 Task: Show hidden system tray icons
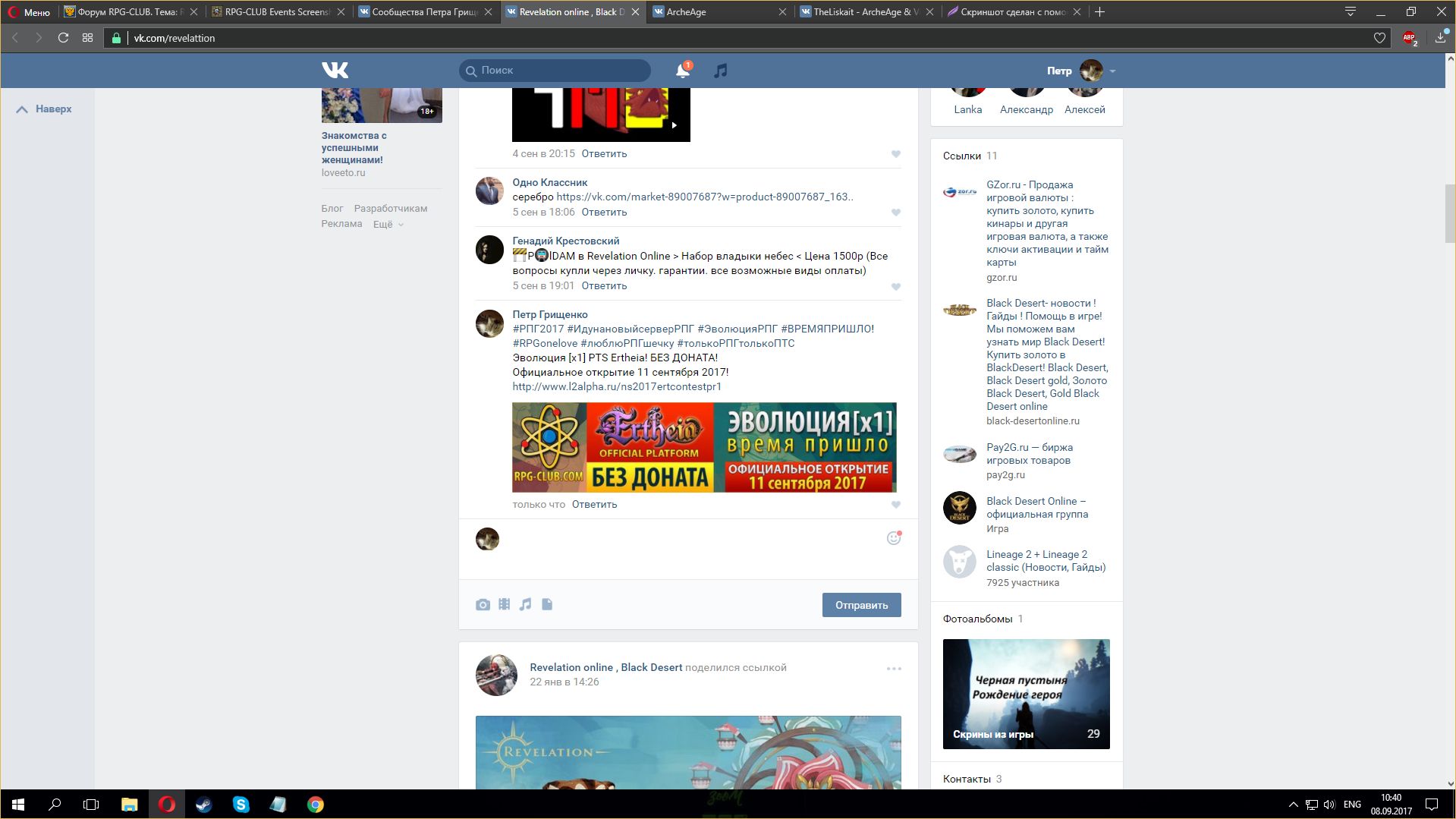[1293, 805]
